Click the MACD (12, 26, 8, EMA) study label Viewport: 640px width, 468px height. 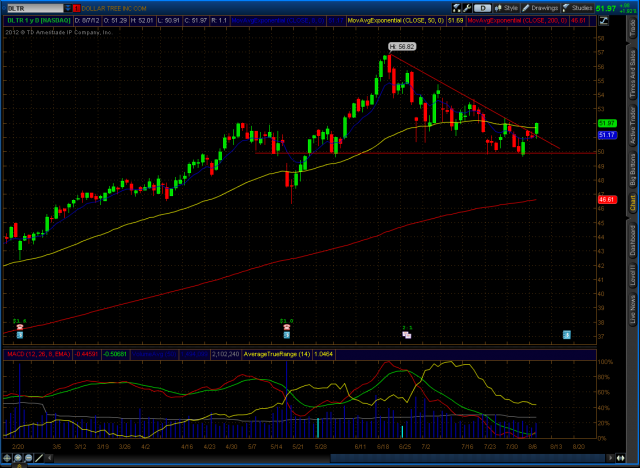click(x=39, y=354)
